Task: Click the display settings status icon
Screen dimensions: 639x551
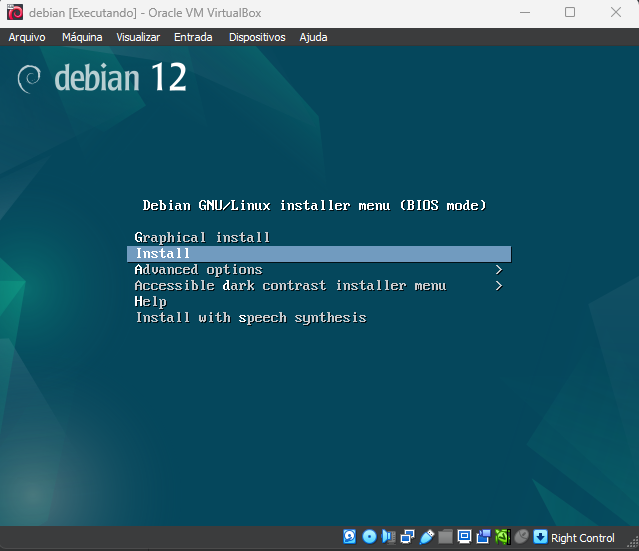Action: pos(464,537)
